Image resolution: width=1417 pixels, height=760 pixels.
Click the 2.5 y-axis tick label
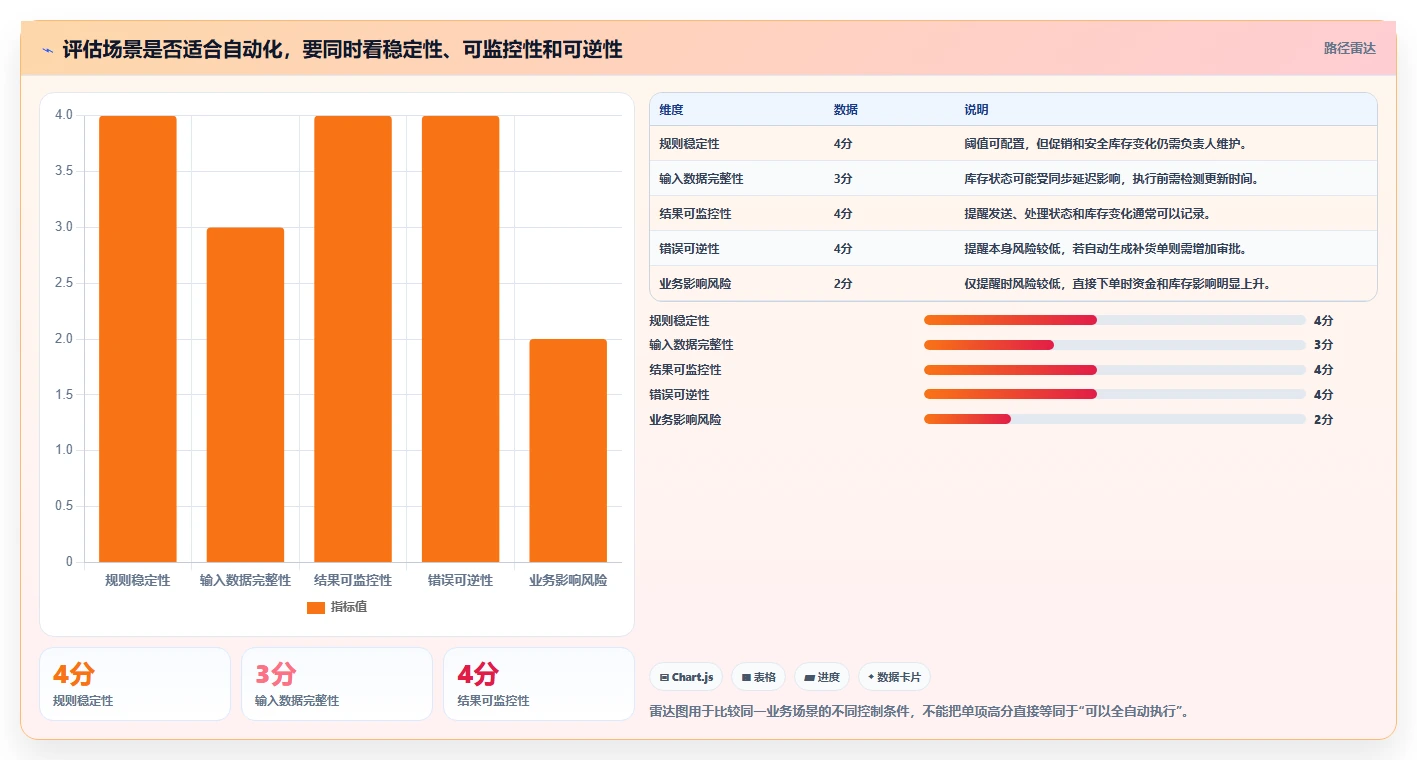click(64, 283)
